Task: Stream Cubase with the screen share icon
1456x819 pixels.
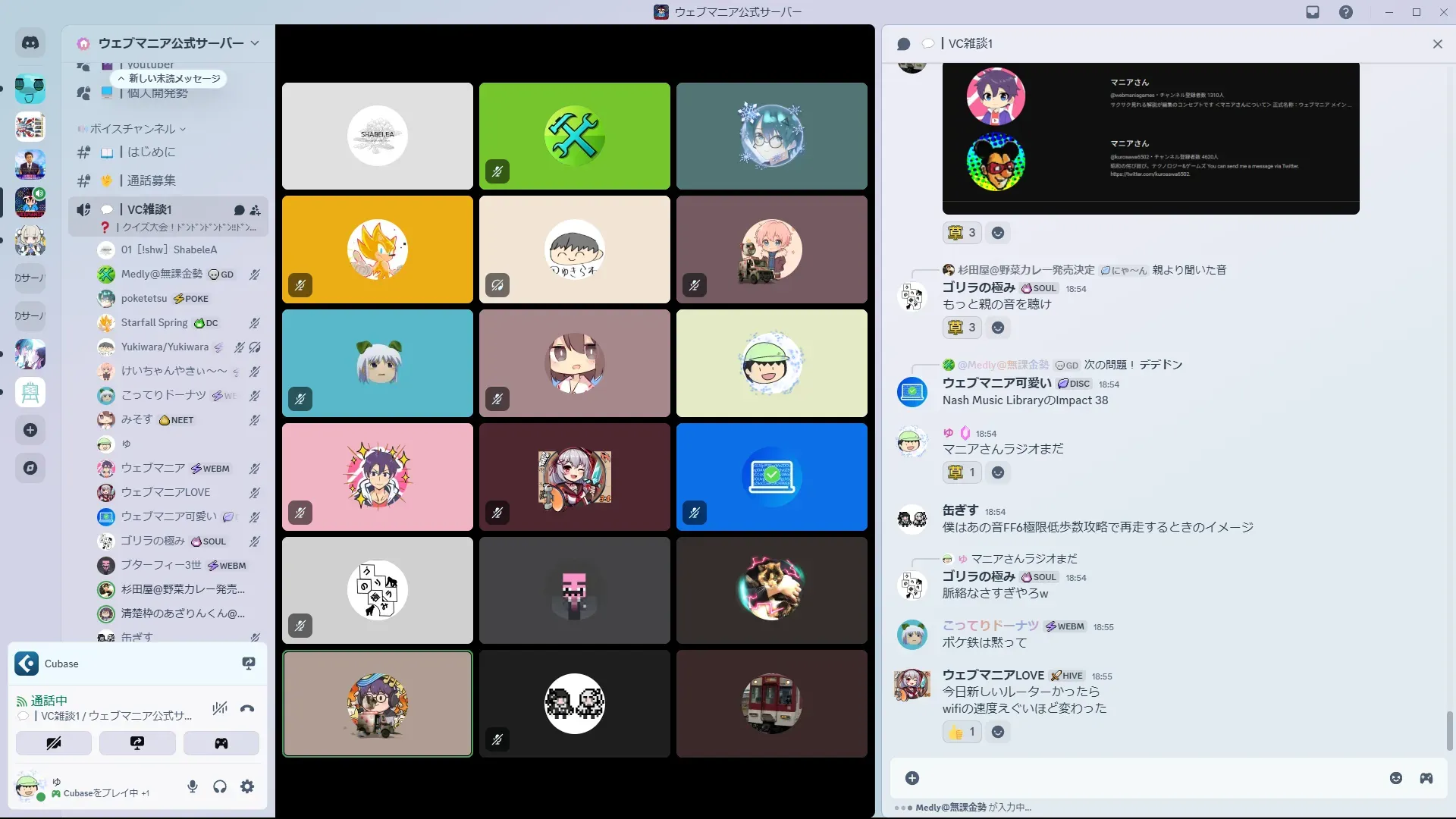Action: pyautogui.click(x=248, y=664)
